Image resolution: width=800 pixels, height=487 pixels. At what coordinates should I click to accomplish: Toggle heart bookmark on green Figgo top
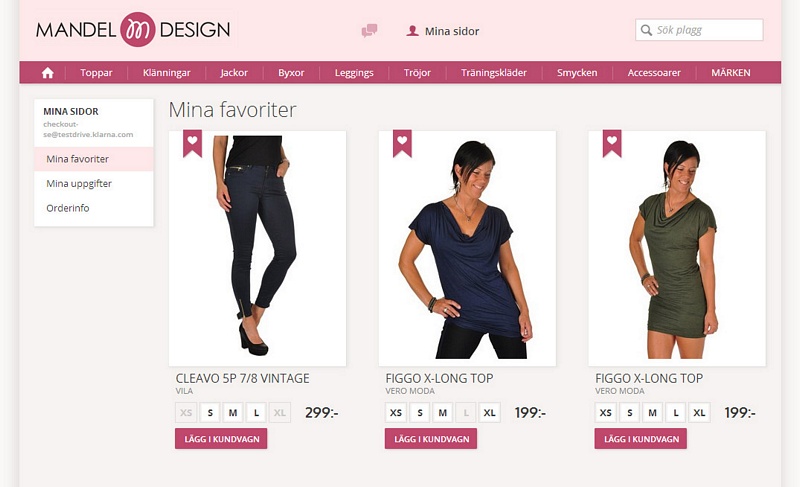point(612,143)
